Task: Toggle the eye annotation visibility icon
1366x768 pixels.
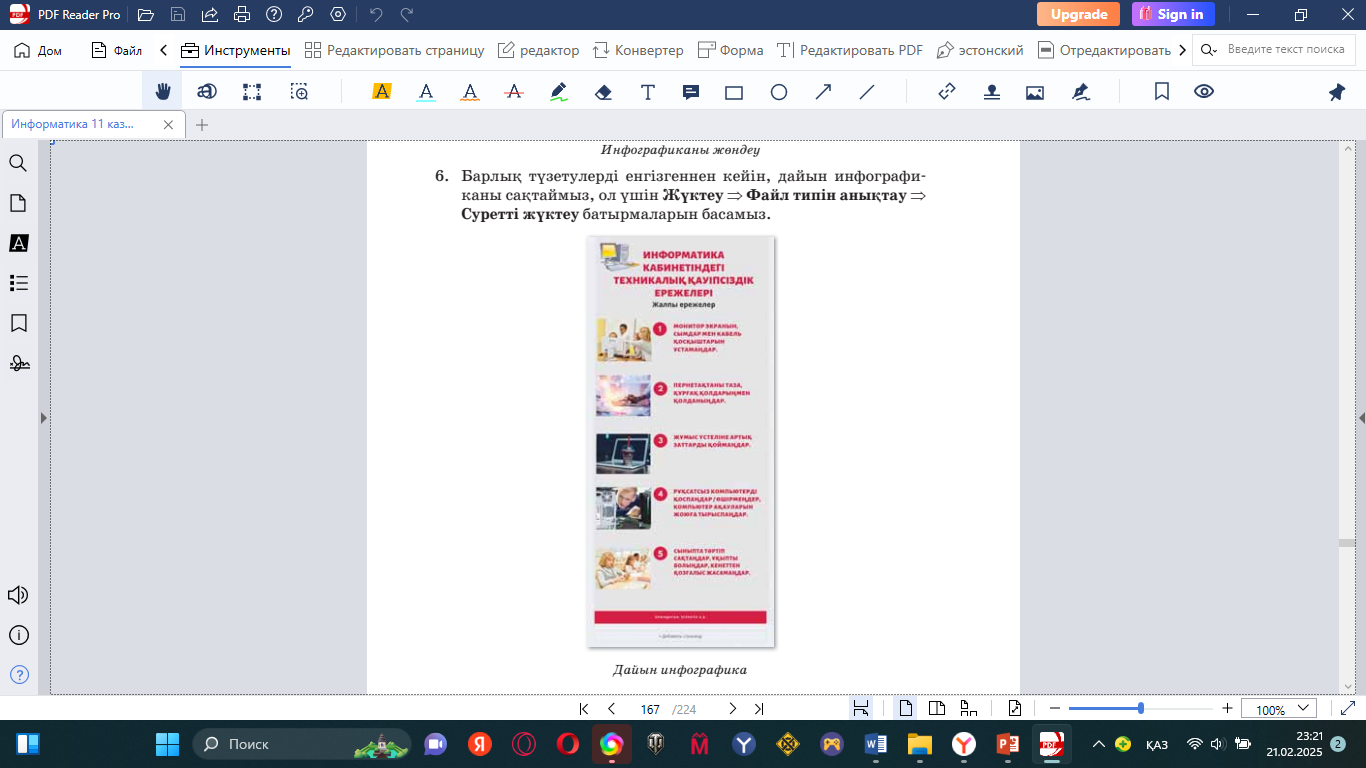Action: pyautogui.click(x=1204, y=92)
